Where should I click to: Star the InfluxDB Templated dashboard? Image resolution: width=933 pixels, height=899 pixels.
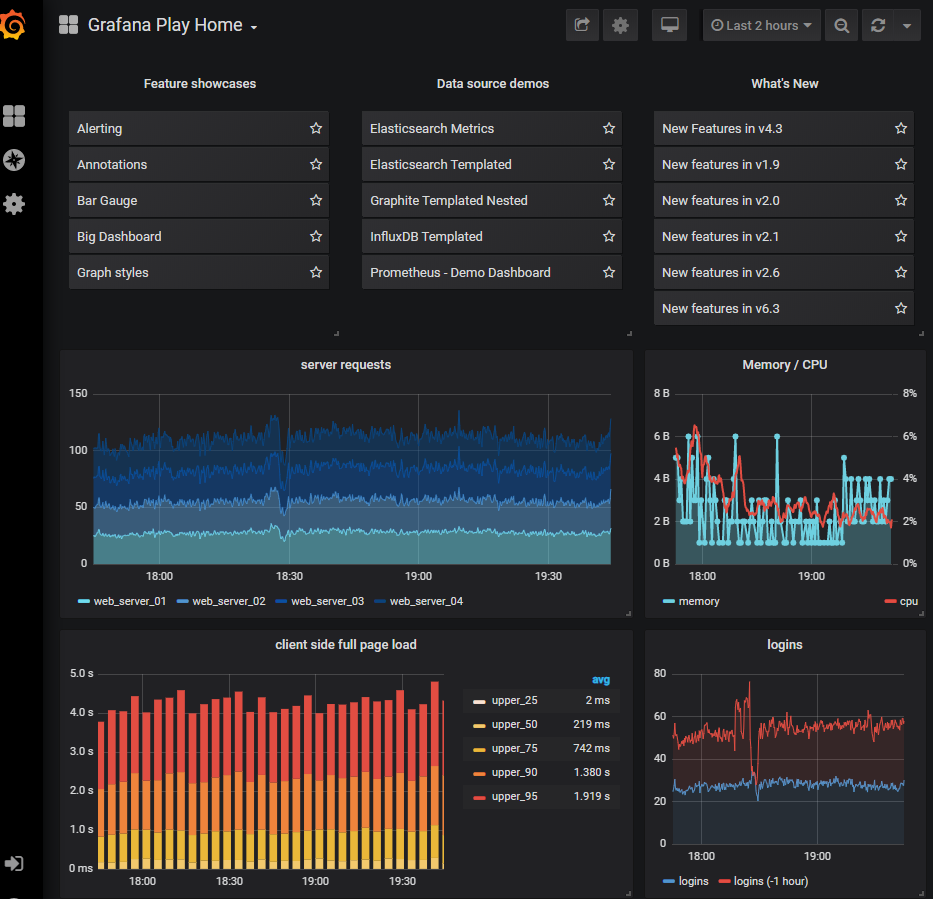(609, 236)
